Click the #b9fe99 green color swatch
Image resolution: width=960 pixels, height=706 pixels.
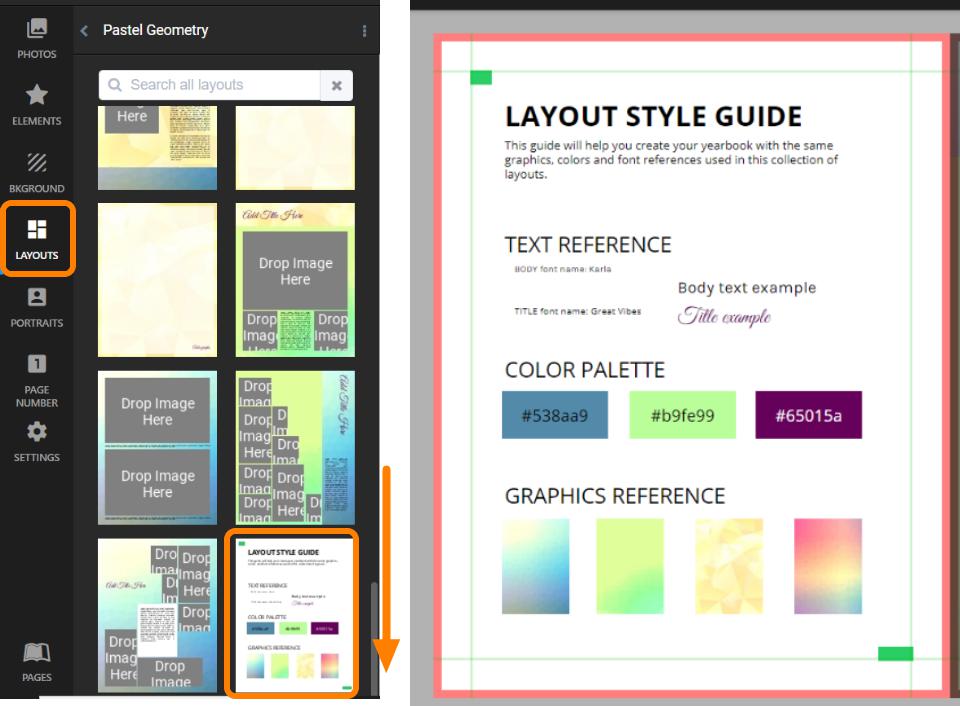click(x=682, y=415)
